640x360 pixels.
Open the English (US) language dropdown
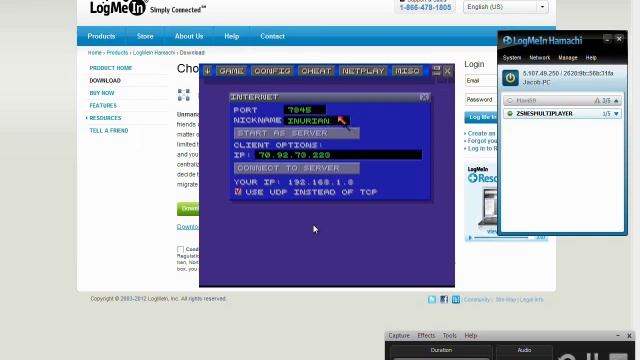click(505, 7)
